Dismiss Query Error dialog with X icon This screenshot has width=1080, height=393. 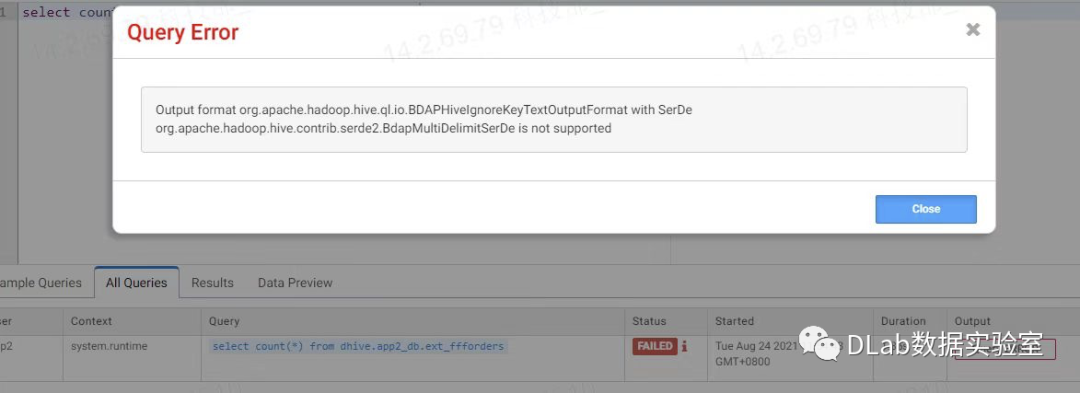[x=973, y=30]
